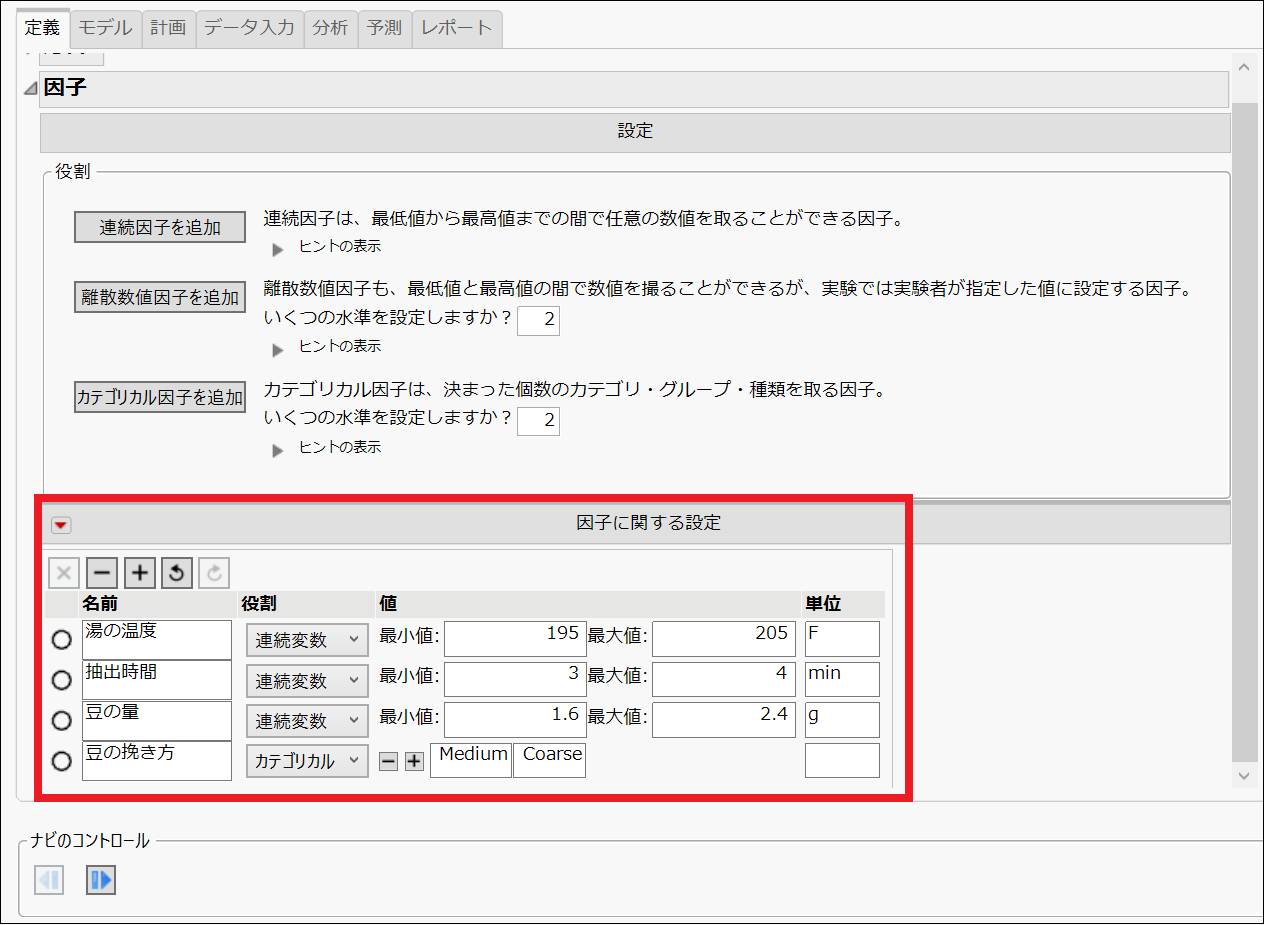Click the カテゴリカル因子を追加 button

[x=160, y=397]
